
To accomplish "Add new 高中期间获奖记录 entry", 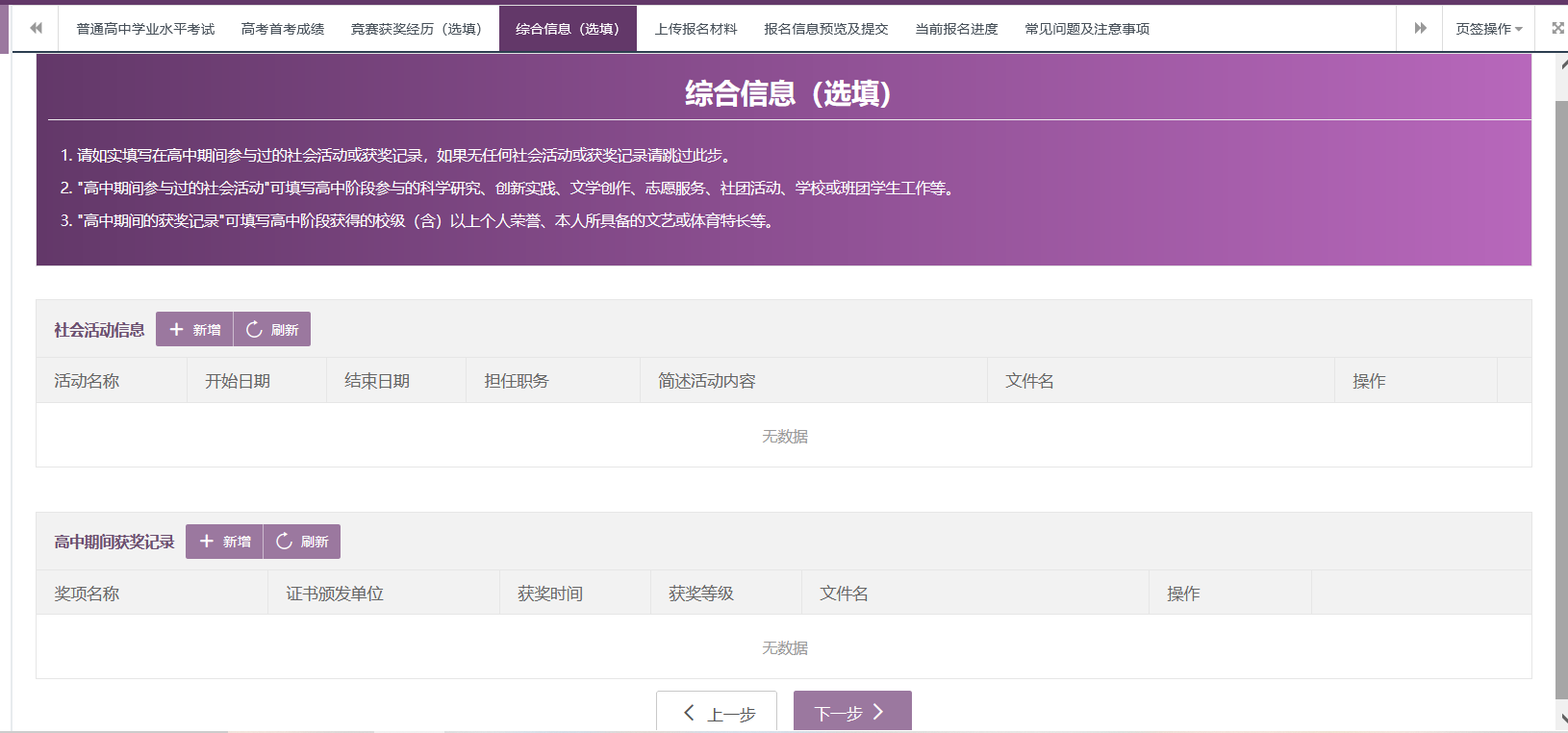I will tap(224, 542).
